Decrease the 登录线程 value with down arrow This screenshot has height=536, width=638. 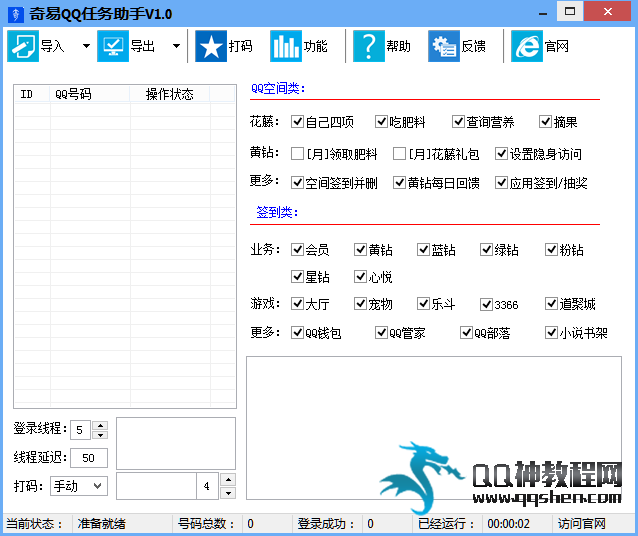point(100,435)
